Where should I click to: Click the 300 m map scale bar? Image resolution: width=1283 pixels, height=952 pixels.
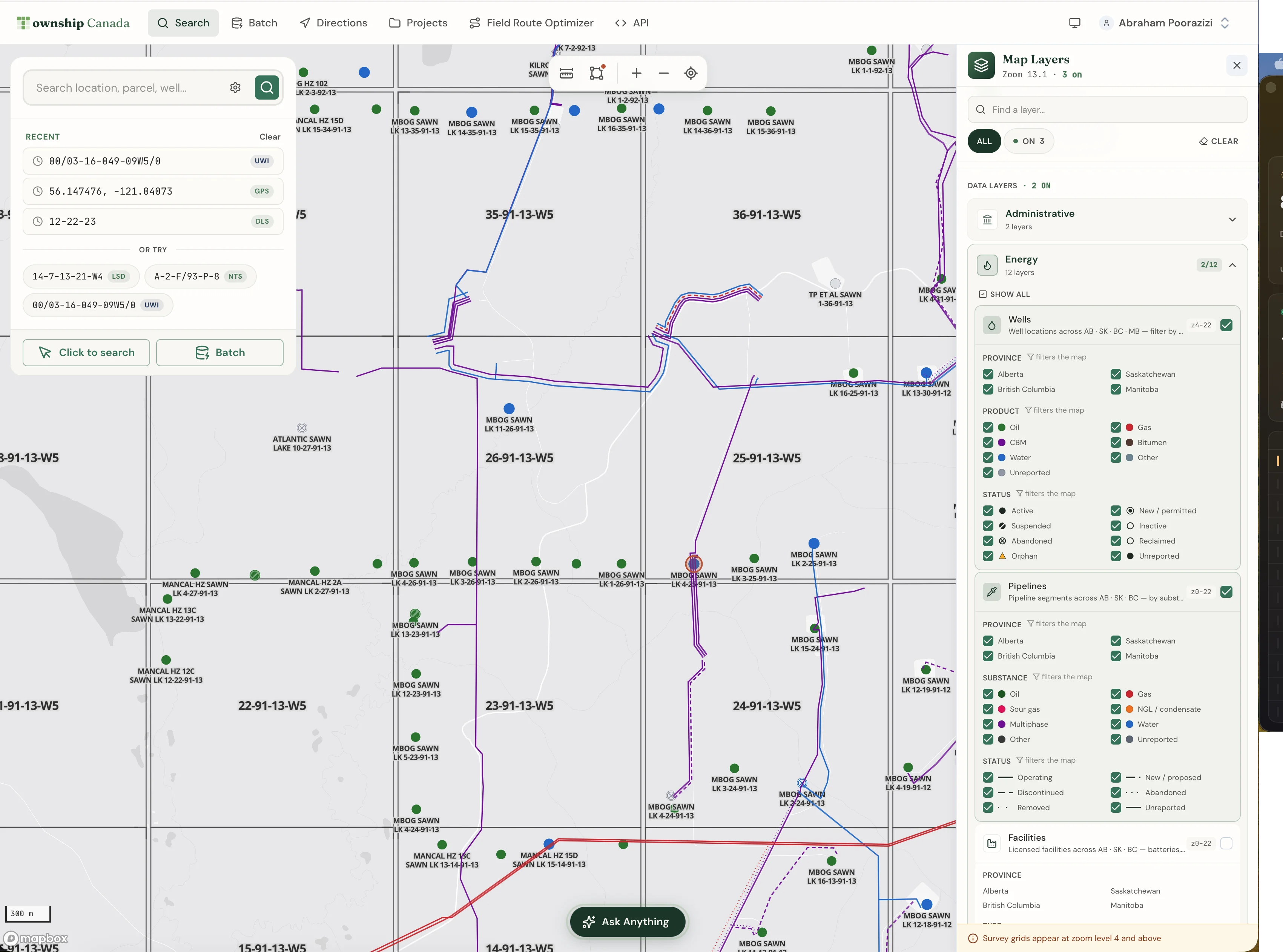[x=28, y=914]
